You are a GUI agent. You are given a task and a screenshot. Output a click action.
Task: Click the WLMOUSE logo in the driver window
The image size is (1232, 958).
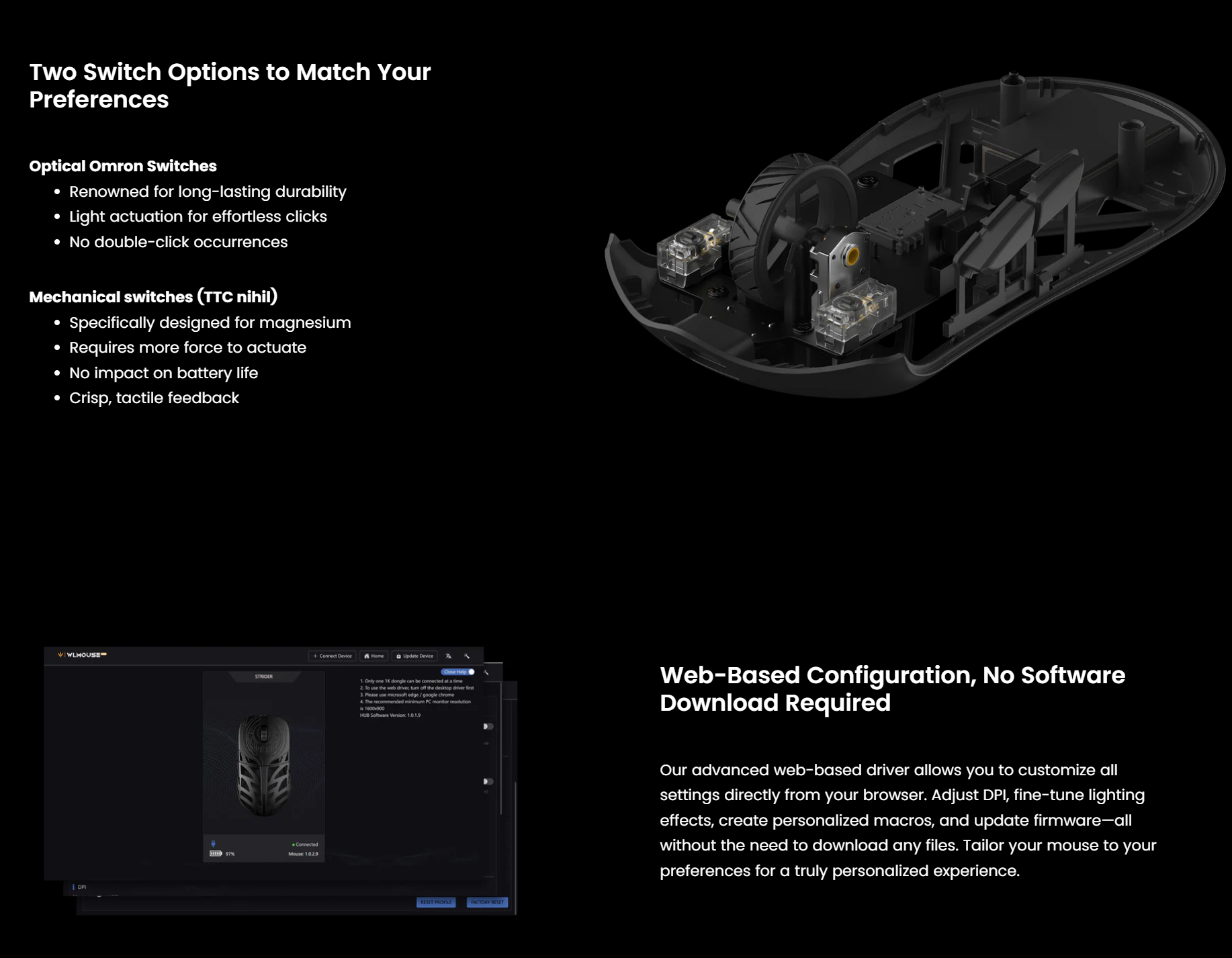(x=82, y=655)
